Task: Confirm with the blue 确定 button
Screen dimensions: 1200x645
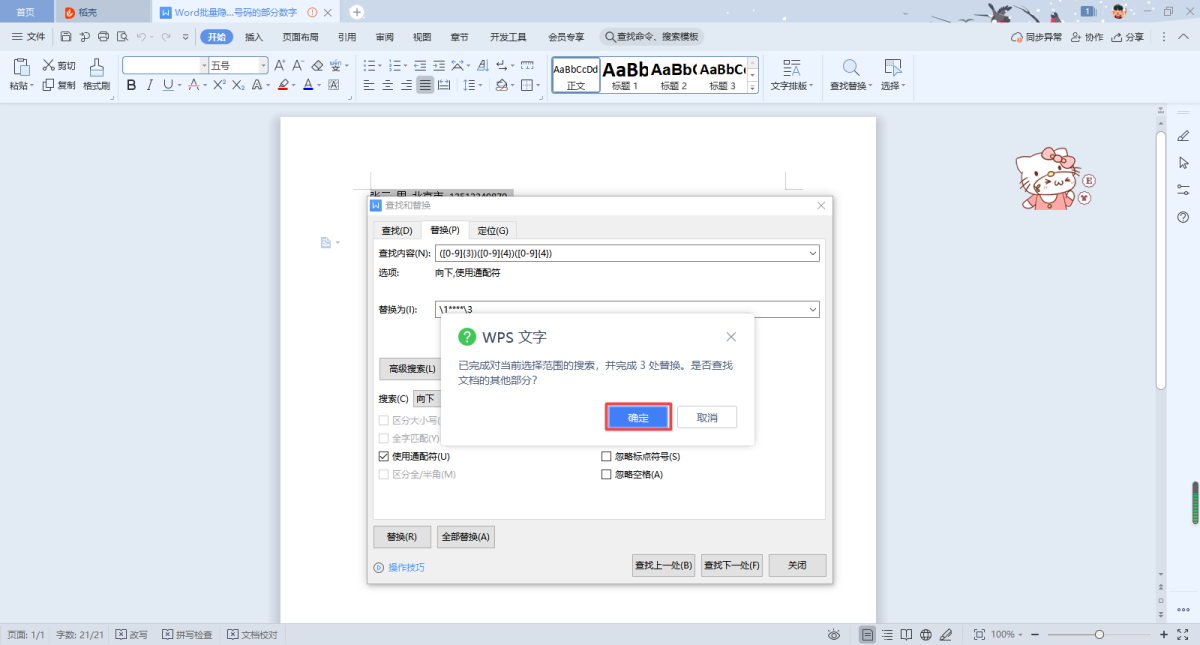Action: click(x=638, y=417)
